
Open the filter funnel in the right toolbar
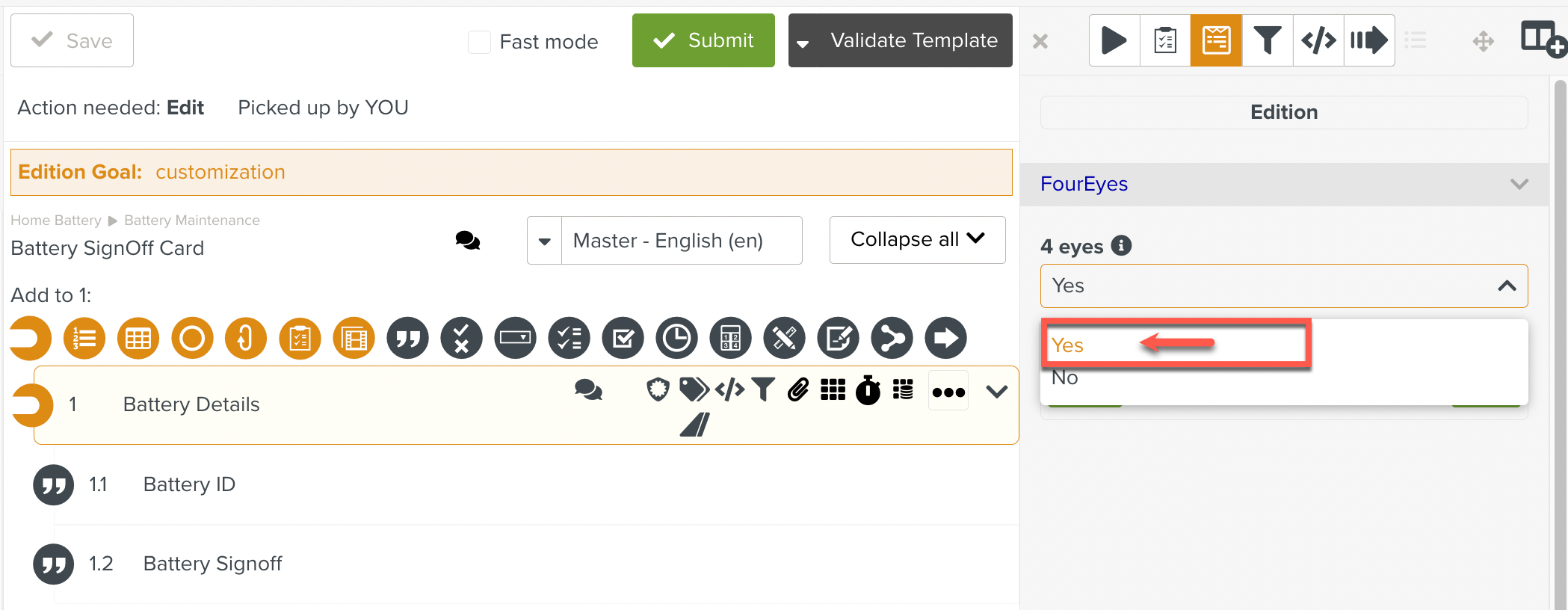pyautogui.click(x=1268, y=40)
